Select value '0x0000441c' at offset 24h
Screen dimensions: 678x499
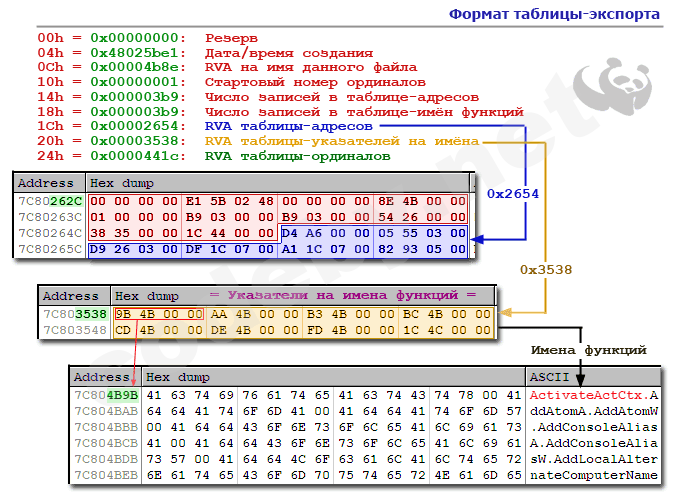134,156
